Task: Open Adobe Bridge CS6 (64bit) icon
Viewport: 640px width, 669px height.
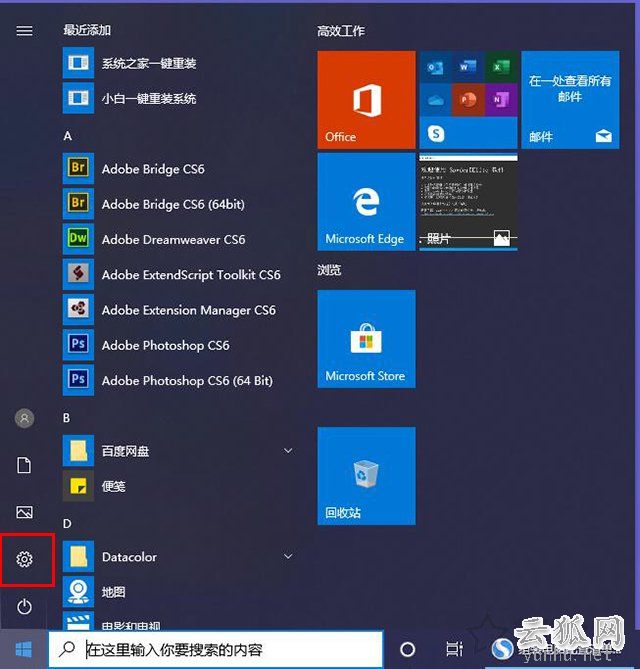Action: tap(78, 204)
